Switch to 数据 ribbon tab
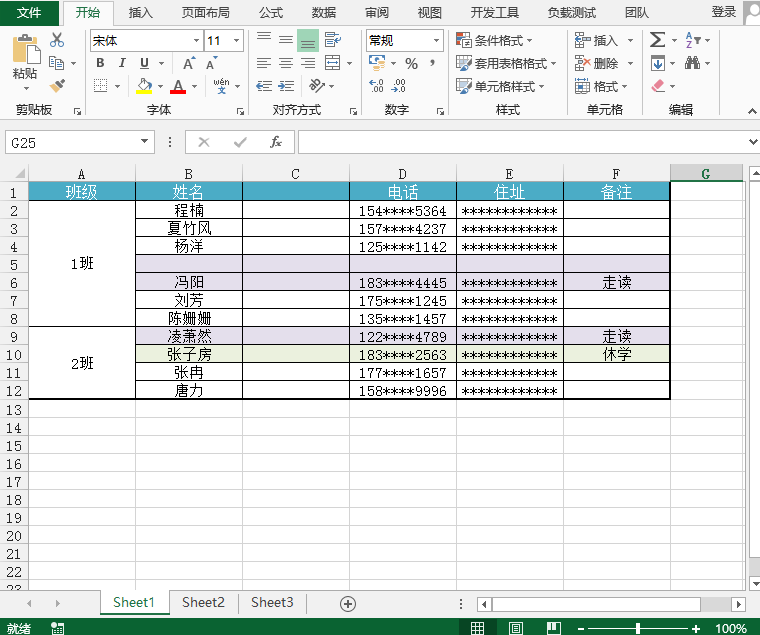 [x=324, y=13]
